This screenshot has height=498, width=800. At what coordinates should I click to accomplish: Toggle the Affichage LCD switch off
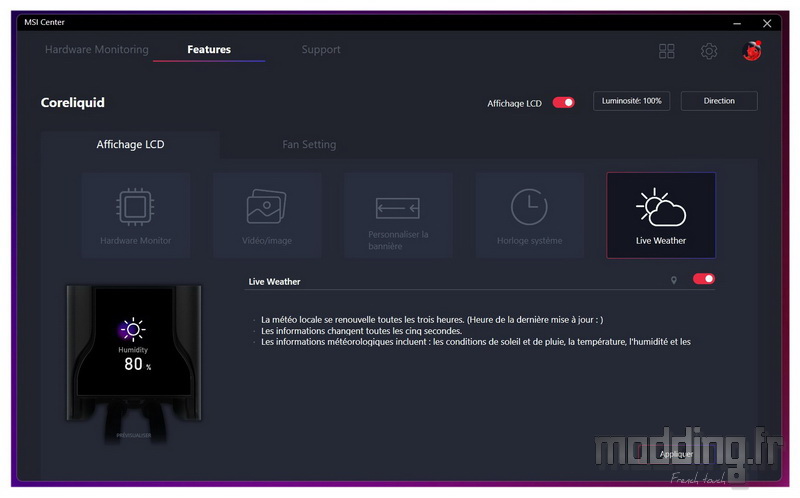tap(564, 103)
